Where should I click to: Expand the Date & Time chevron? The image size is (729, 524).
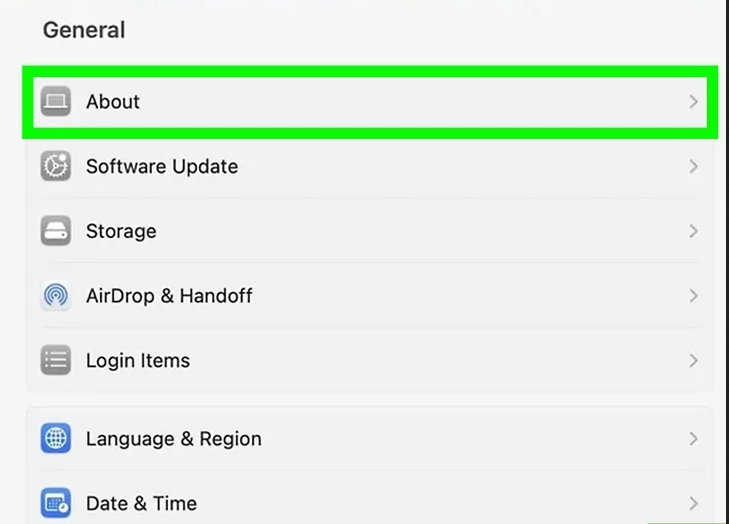pos(693,503)
